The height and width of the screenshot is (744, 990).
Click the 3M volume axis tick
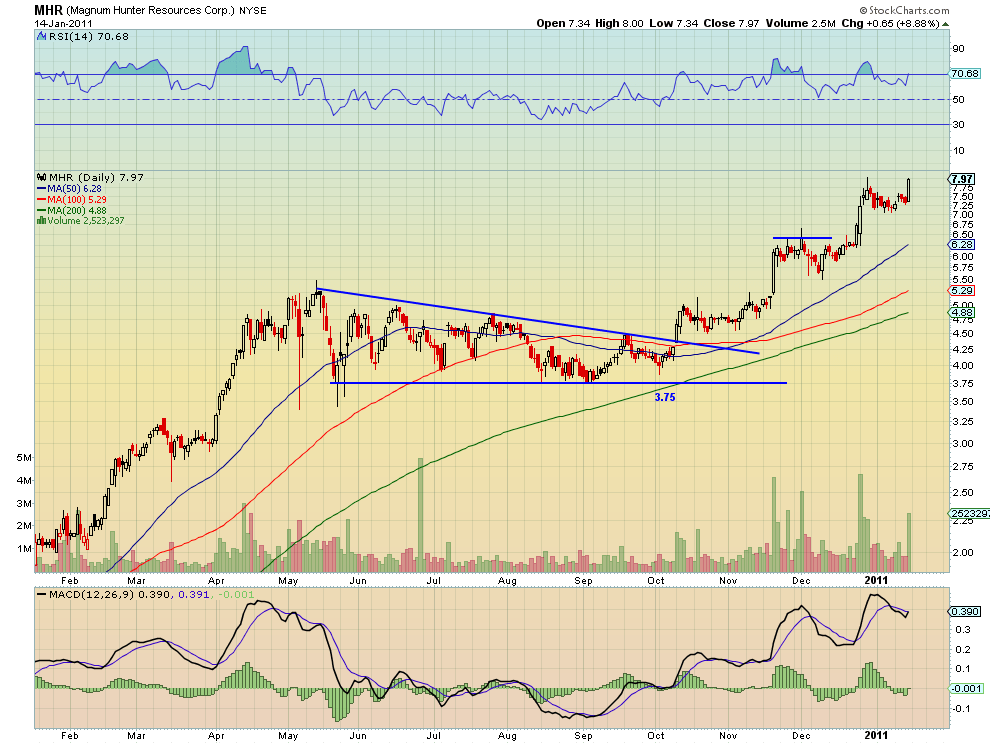24,503
